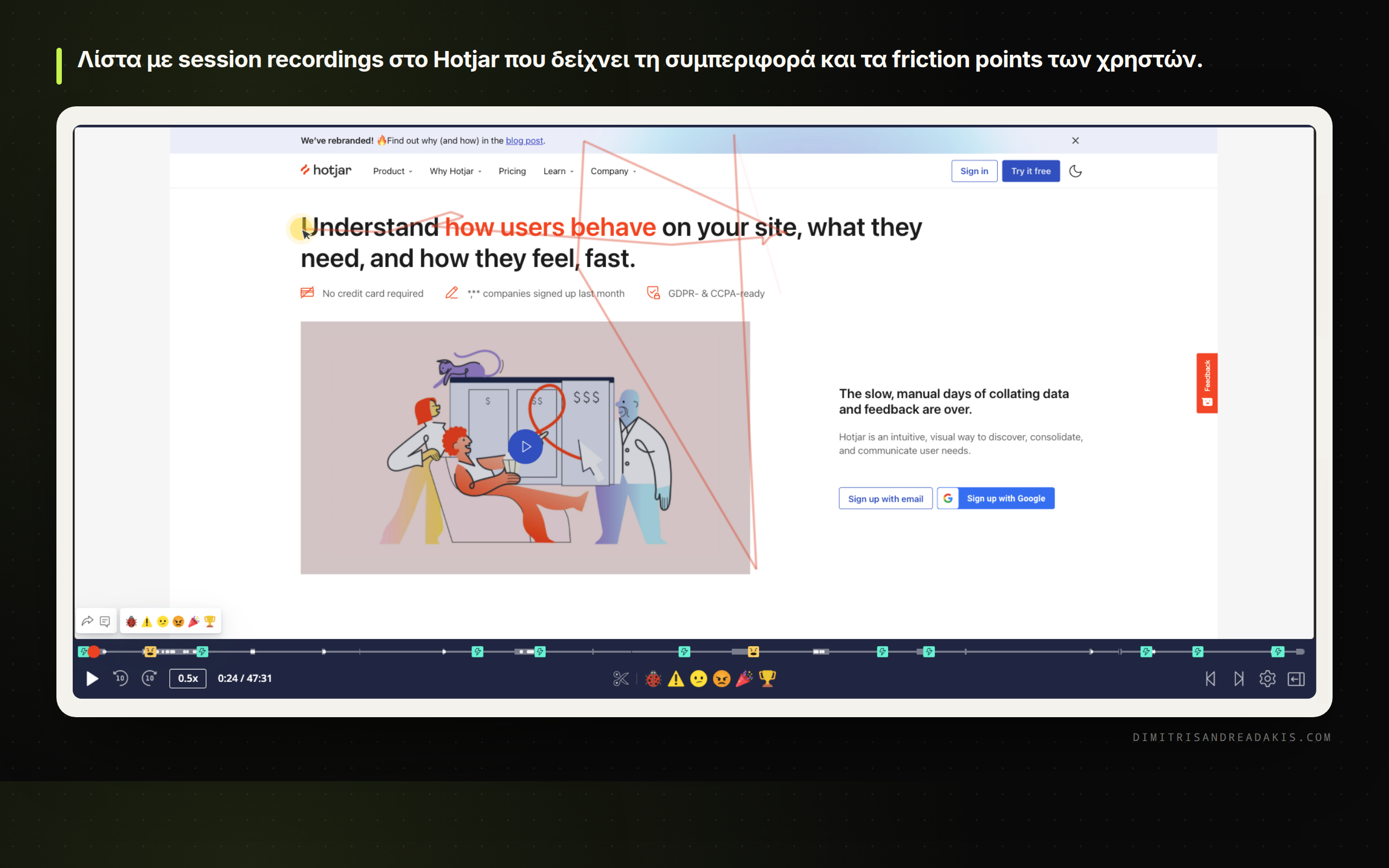Viewport: 1389px width, 868px height.
Task: Click the "No credit card required" text
Action: 373,293
